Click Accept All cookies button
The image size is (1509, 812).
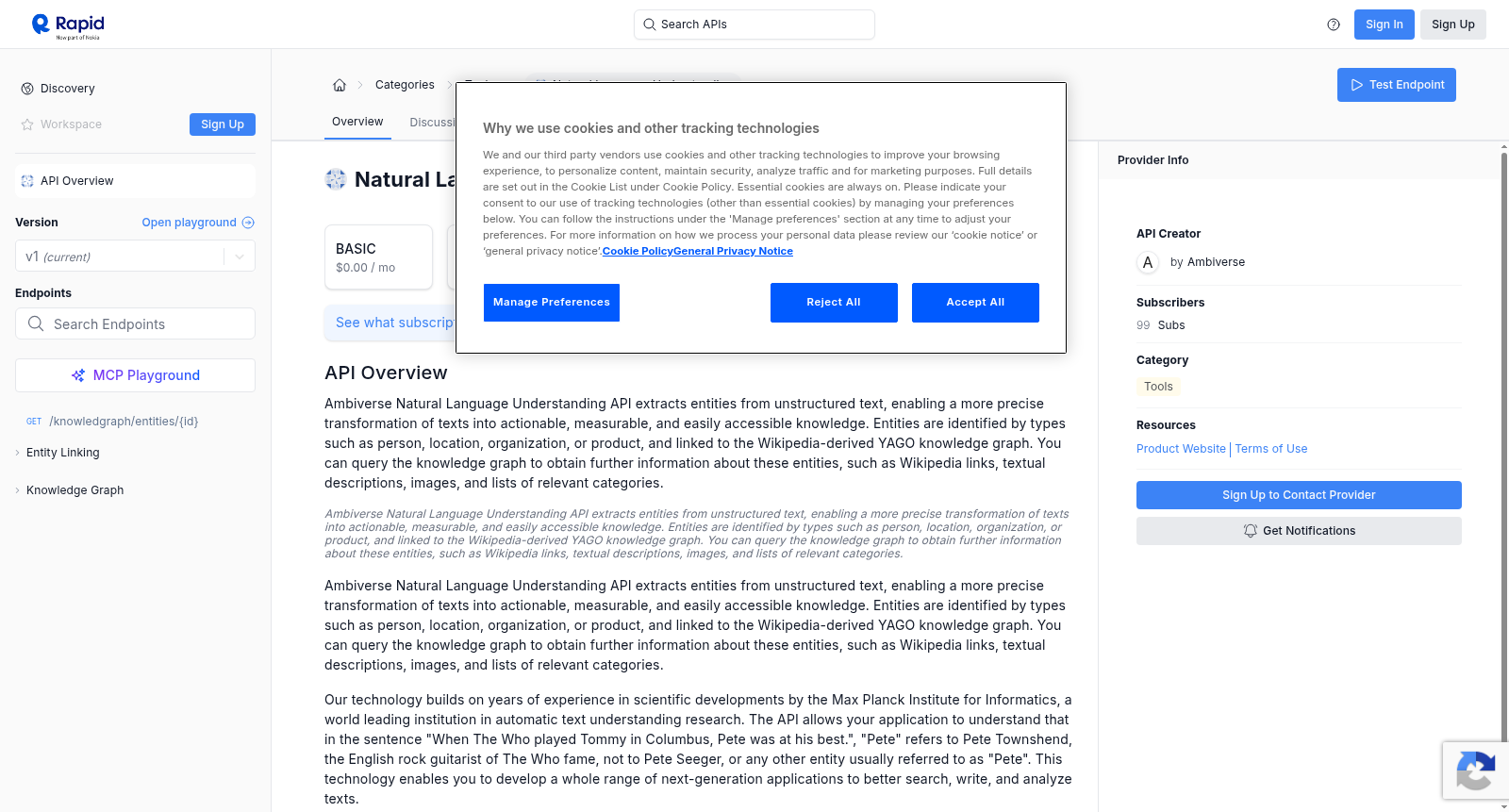point(975,303)
